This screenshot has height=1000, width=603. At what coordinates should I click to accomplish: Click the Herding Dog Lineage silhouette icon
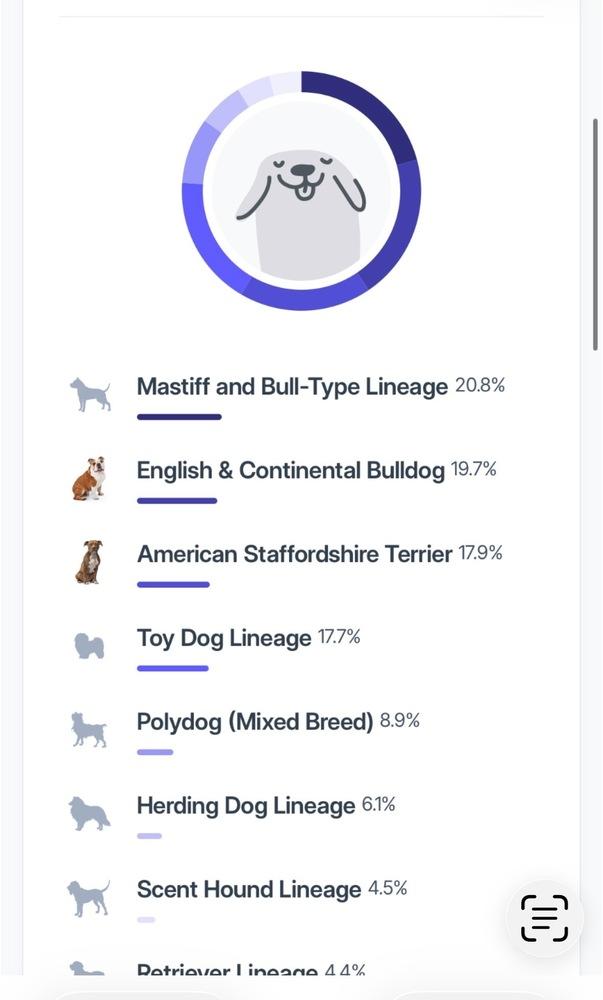point(89,813)
